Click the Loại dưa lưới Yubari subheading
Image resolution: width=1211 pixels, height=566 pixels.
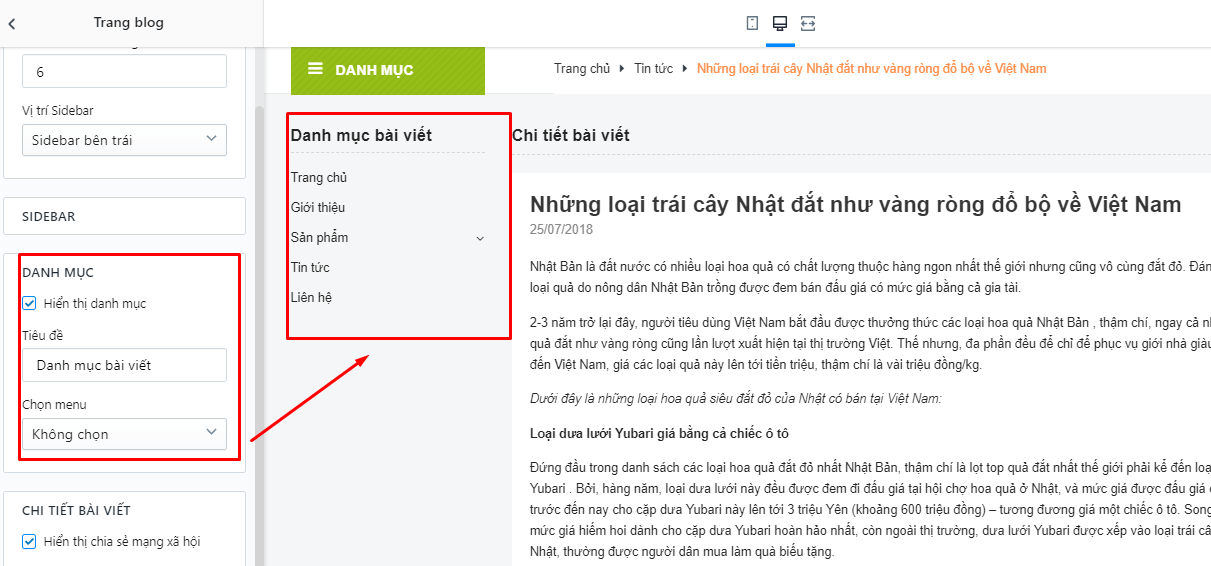tap(660, 433)
